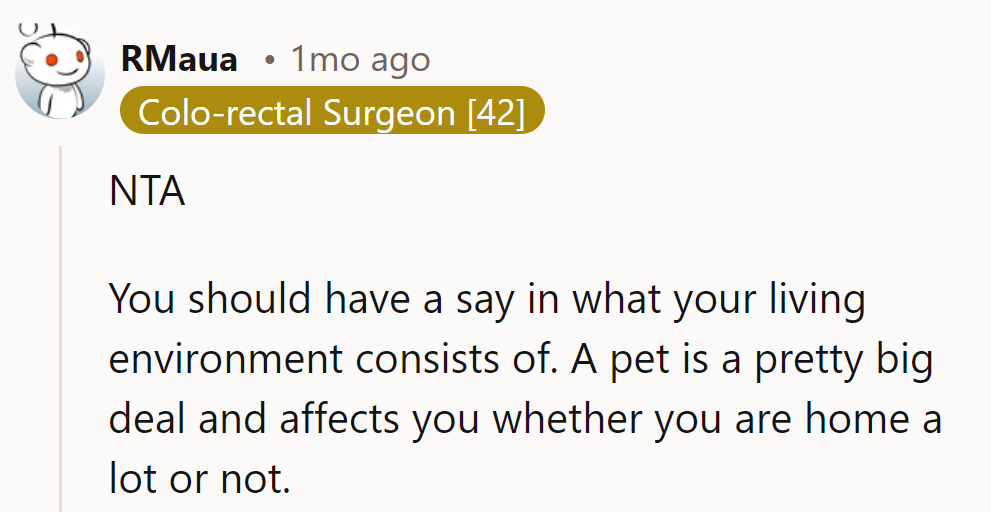Click the last line 'lot or not.'
Image resolution: width=991 pixels, height=512 pixels.
[200, 478]
